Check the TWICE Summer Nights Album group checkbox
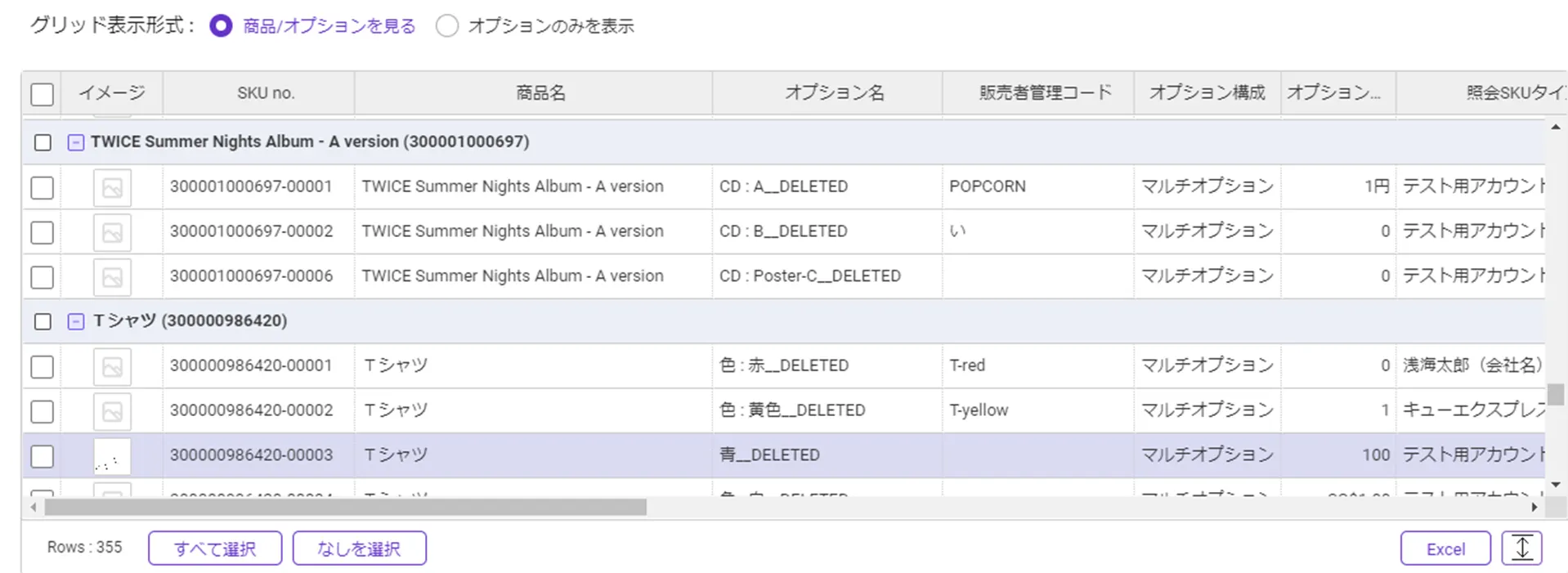The height and width of the screenshot is (573, 1568). (x=43, y=142)
